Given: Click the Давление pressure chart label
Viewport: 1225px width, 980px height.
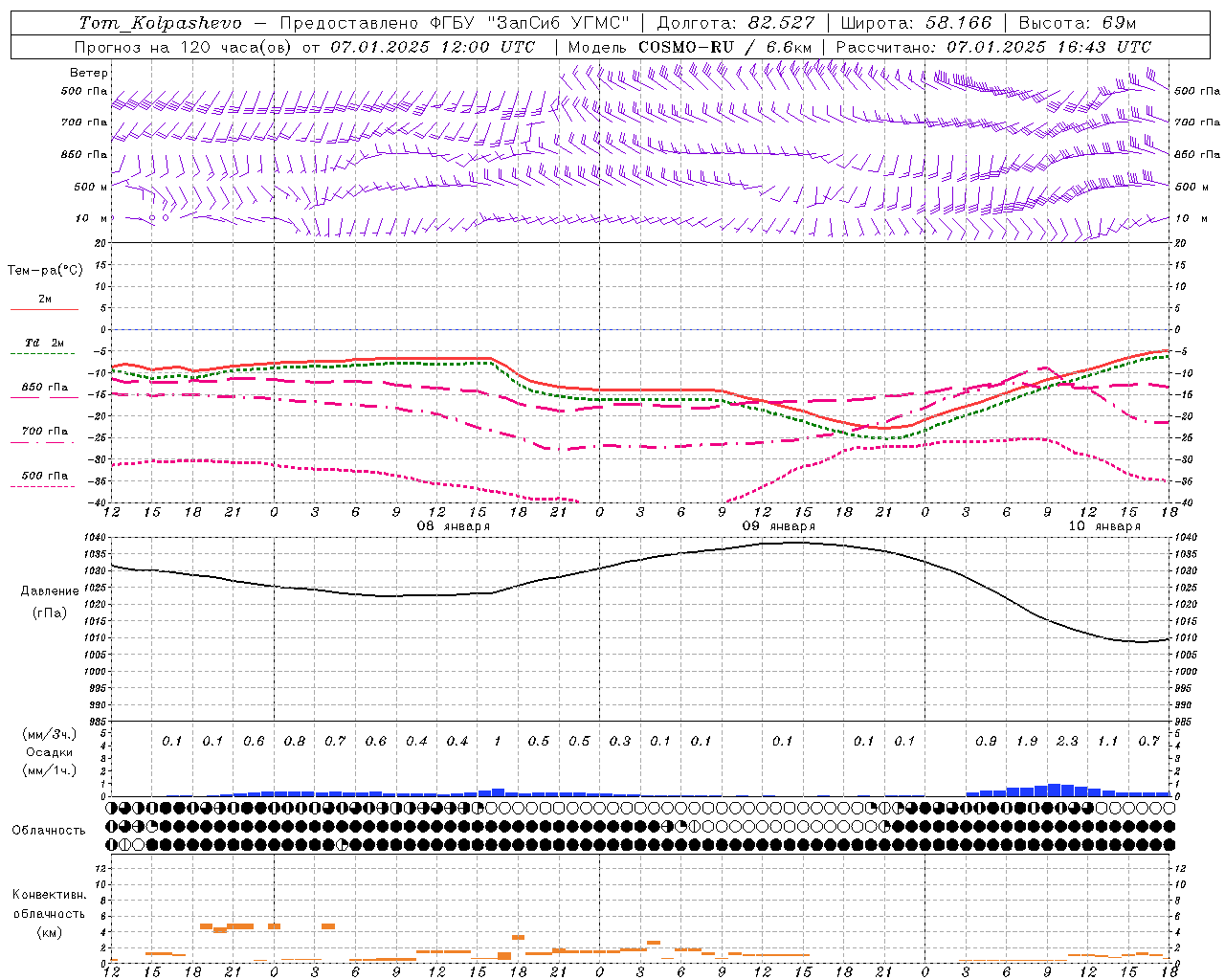Looking at the screenshot, I should click(50, 591).
